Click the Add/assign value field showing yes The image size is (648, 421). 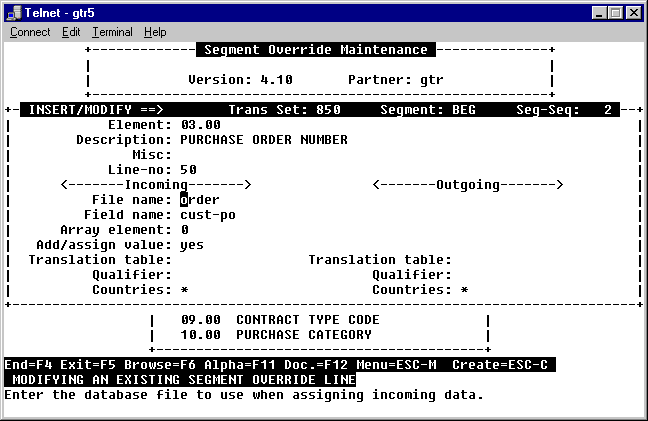pyautogui.click(x=192, y=245)
